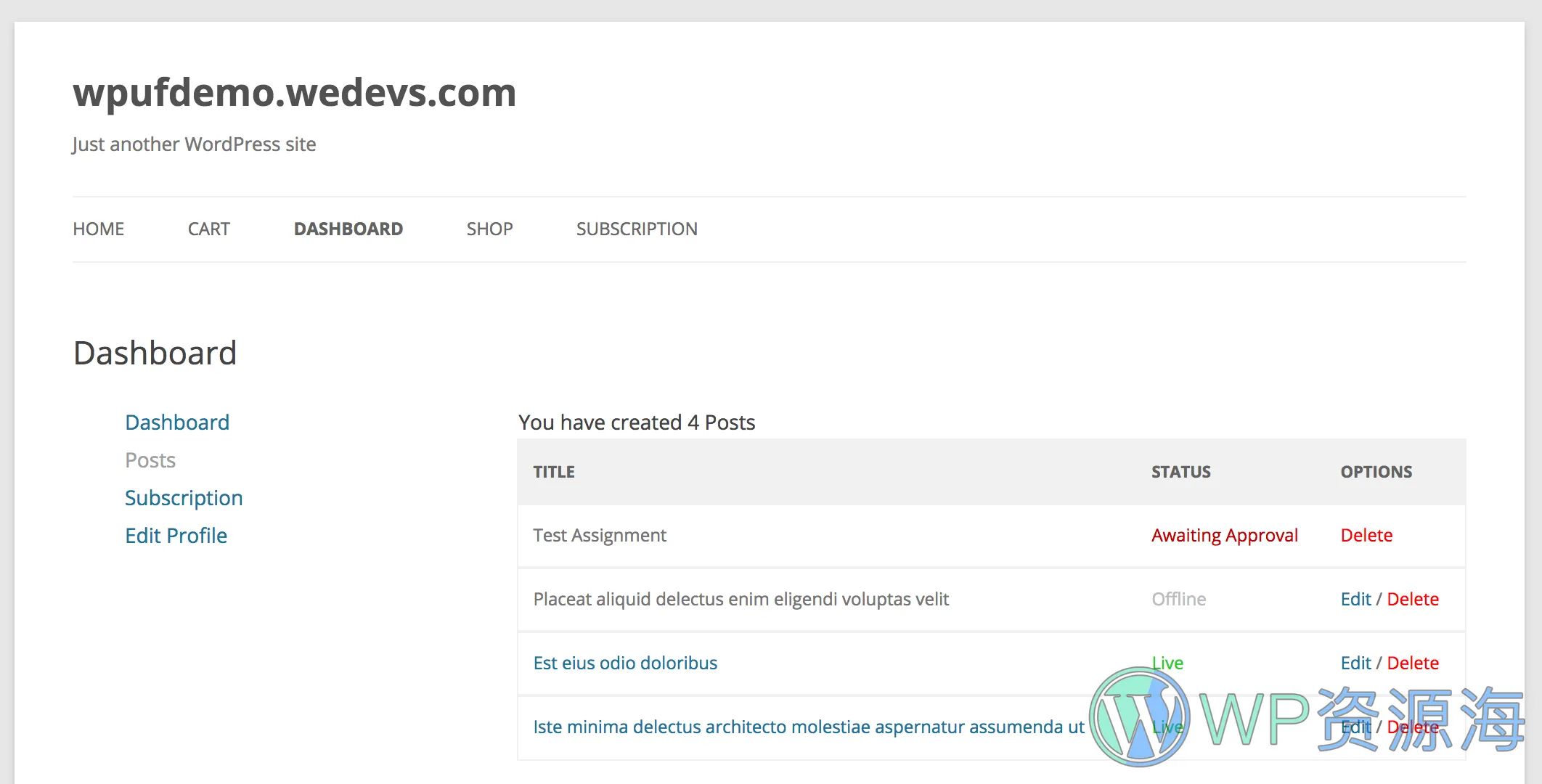Click Live status for Est eius odio doloribus

point(1169,661)
